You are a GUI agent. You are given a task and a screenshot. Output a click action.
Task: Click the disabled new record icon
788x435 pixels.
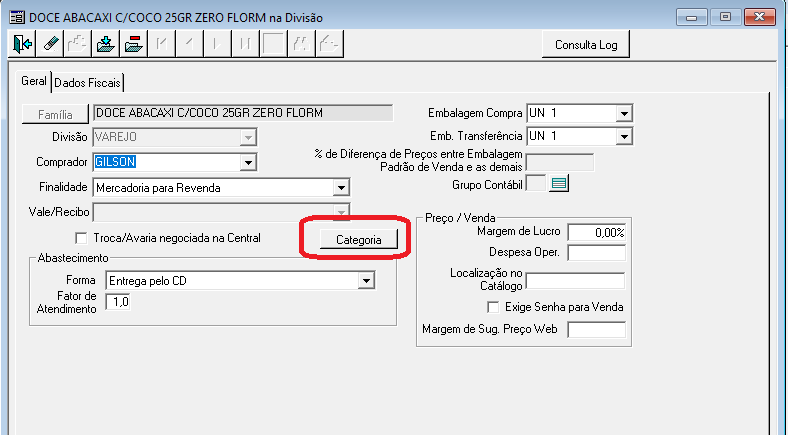coord(77,44)
